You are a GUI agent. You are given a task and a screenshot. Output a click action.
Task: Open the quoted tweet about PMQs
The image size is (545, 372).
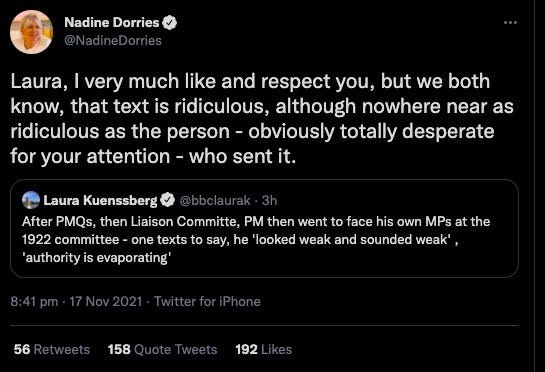[x=264, y=228]
